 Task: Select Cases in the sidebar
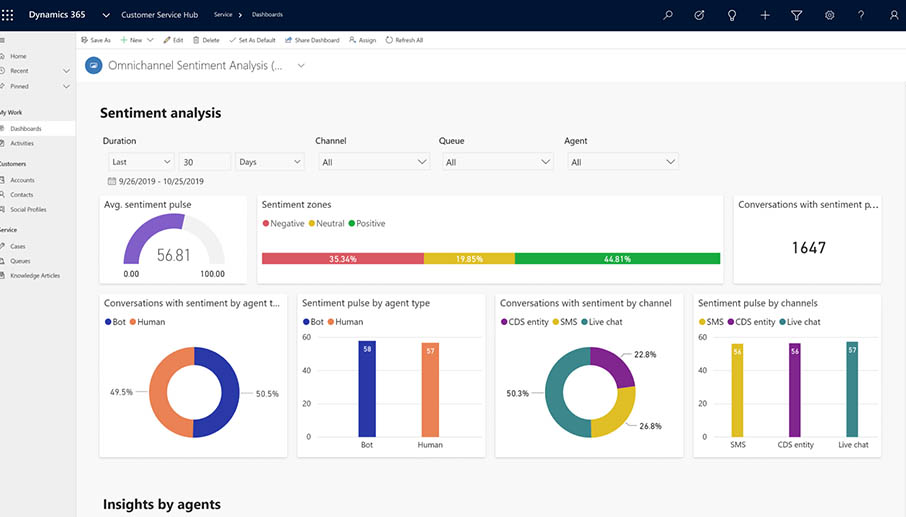pos(18,246)
